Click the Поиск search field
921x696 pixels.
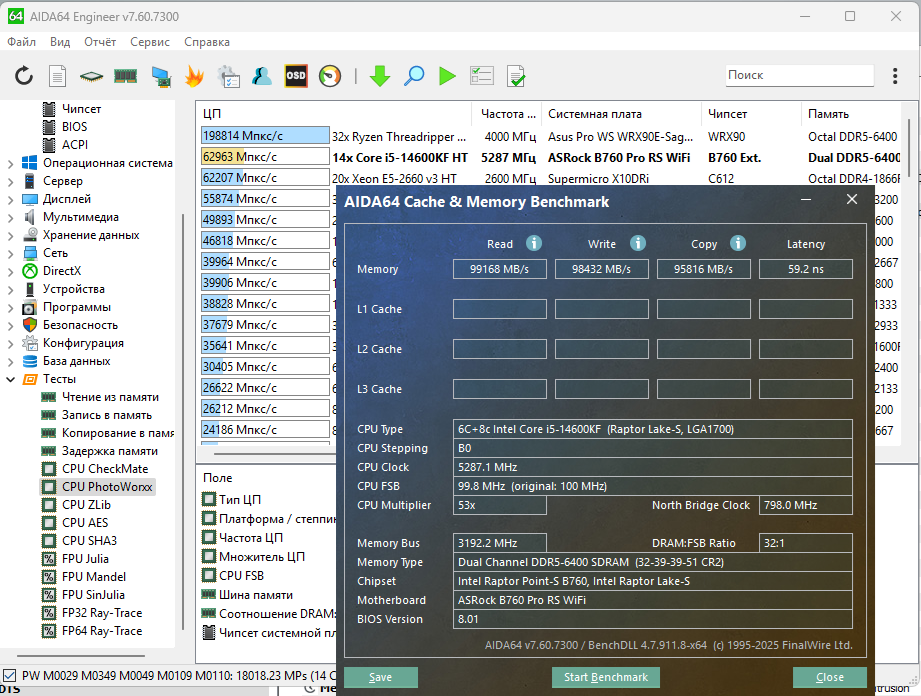(x=799, y=75)
